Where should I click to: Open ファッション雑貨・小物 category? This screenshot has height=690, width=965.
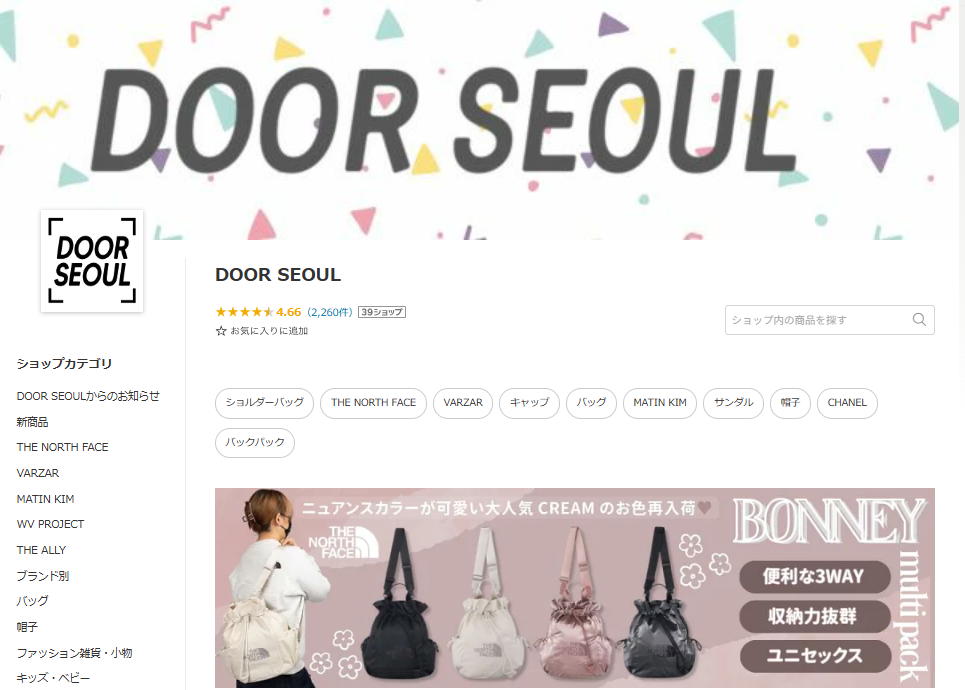pos(74,652)
